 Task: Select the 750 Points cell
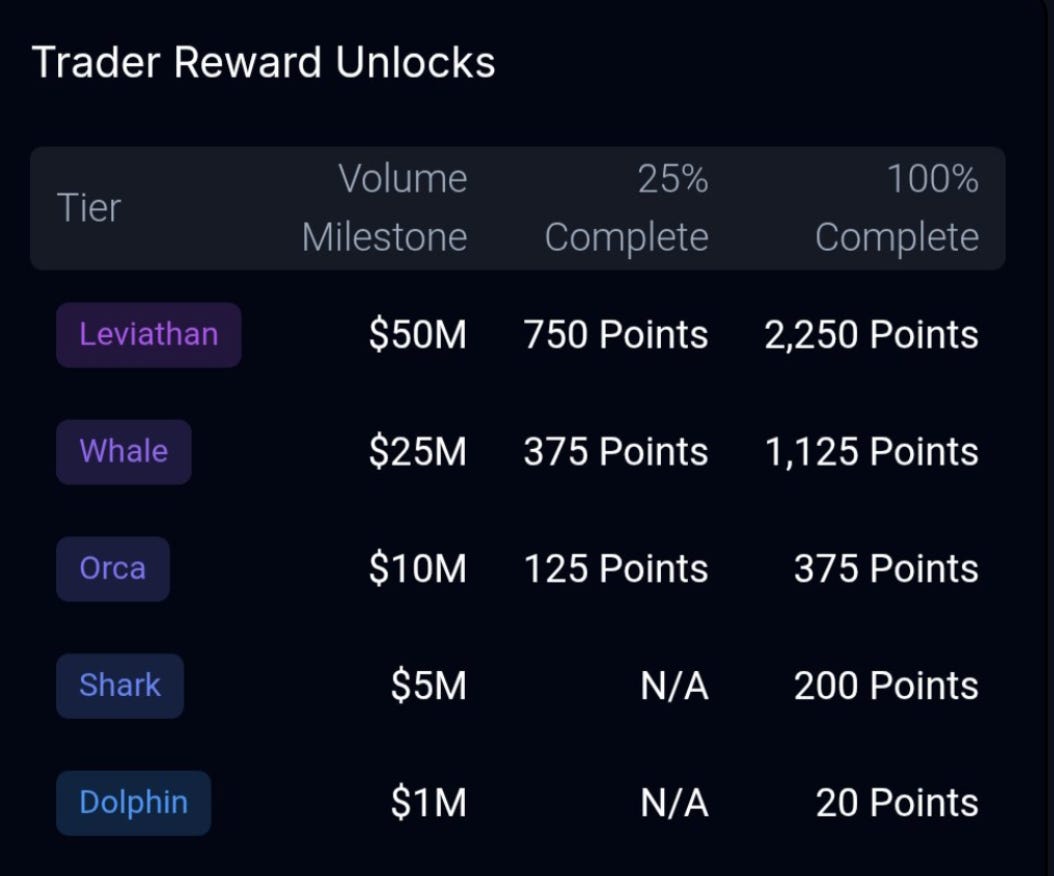616,334
